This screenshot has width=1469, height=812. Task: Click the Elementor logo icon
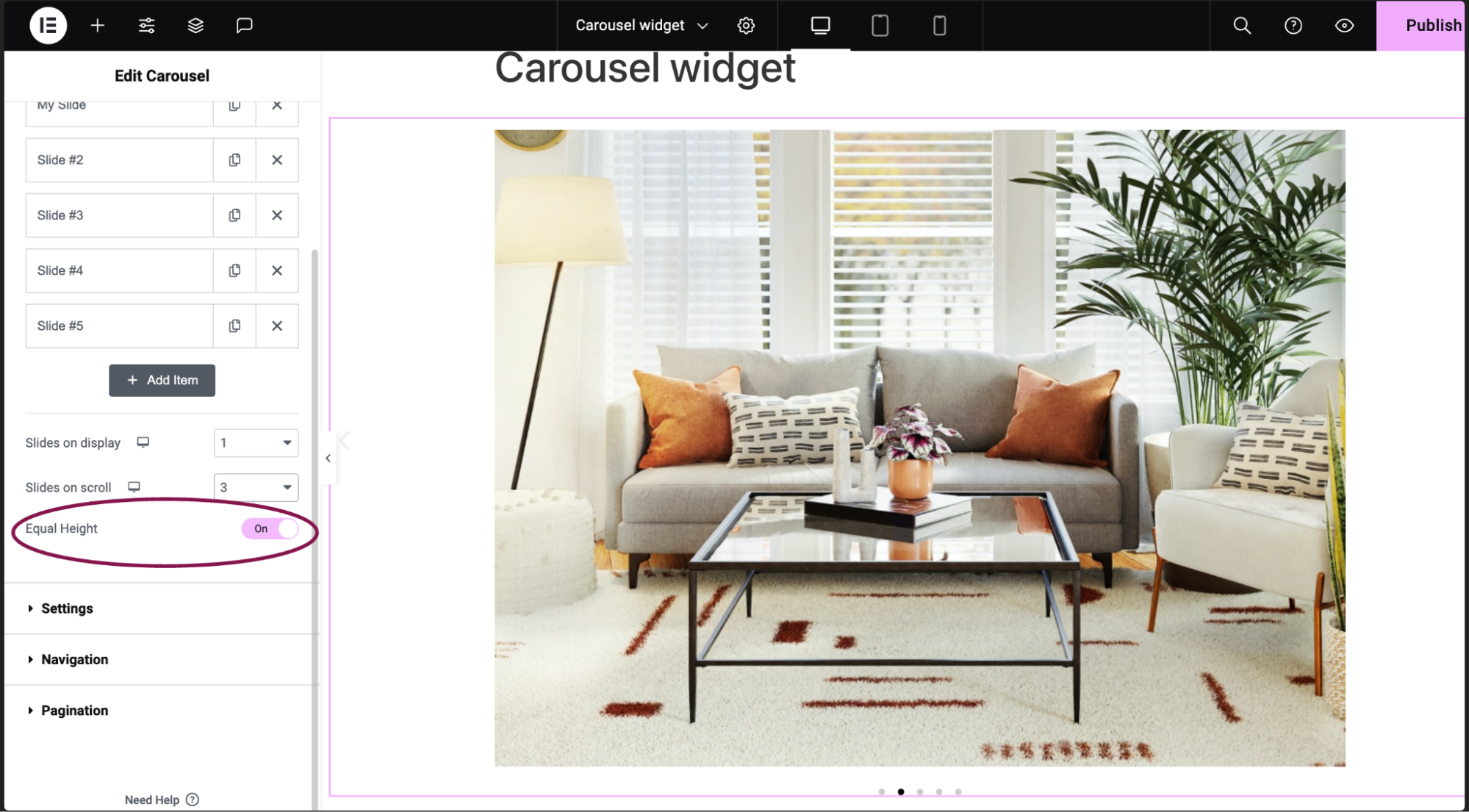pyautogui.click(x=48, y=24)
